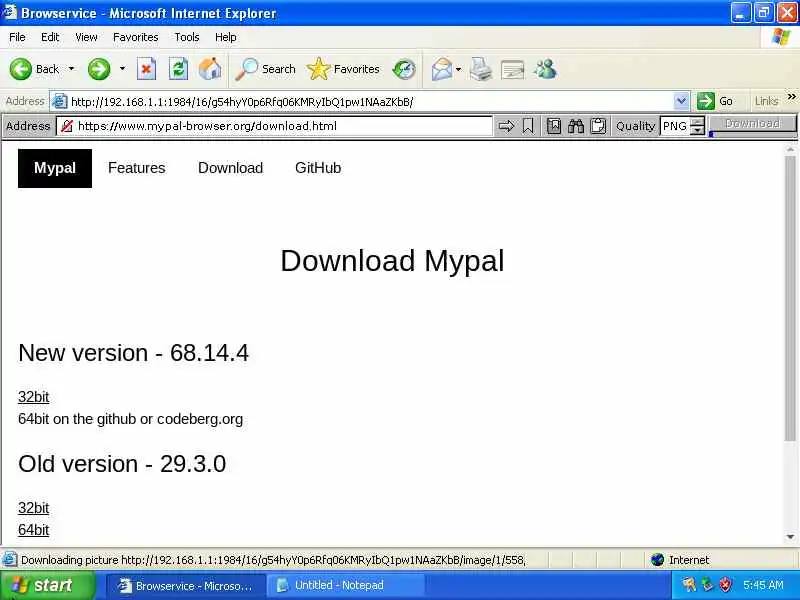Click the green Go button

[715, 101]
